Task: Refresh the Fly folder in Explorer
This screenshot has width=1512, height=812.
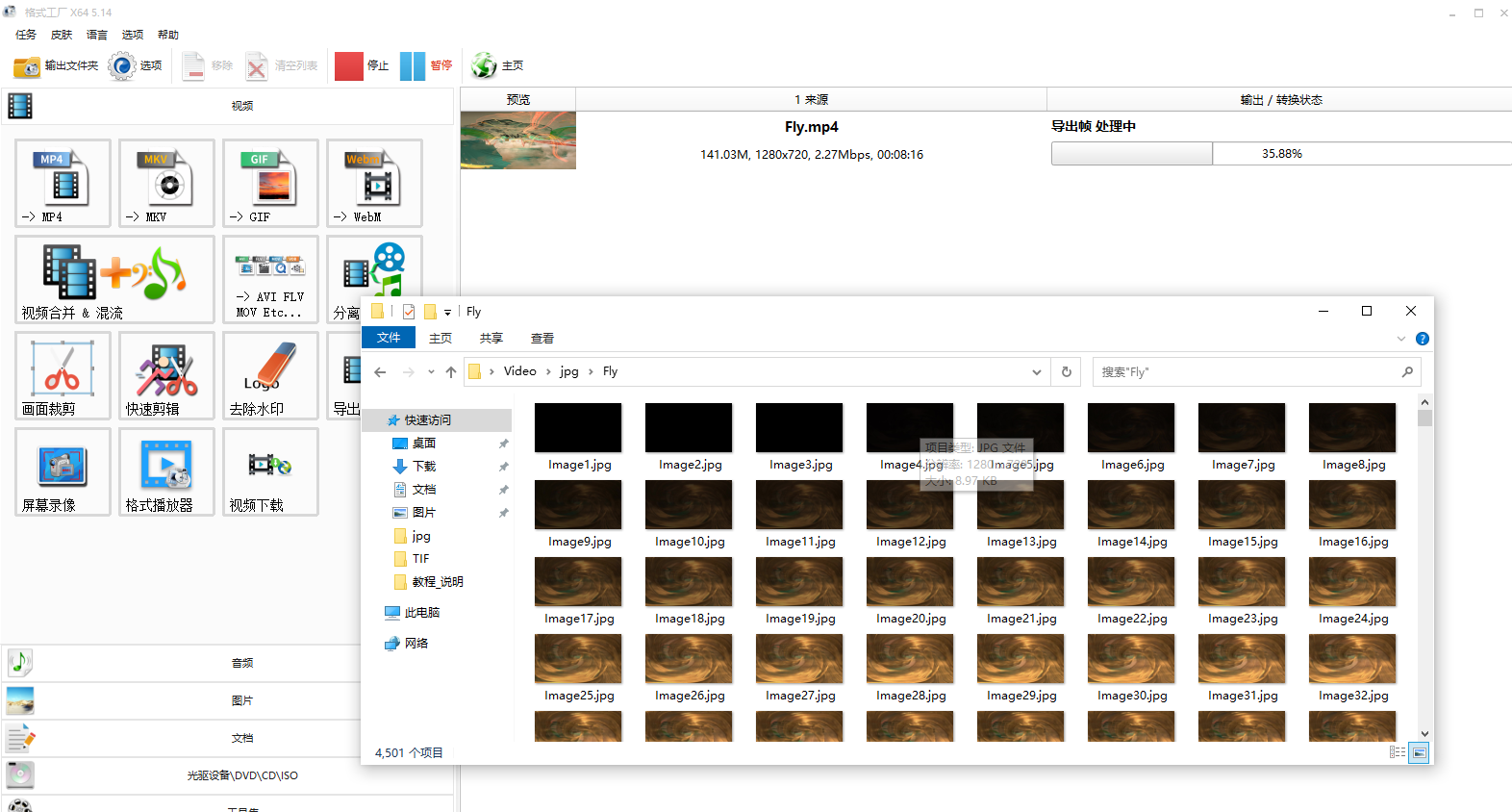Action: 1066,371
